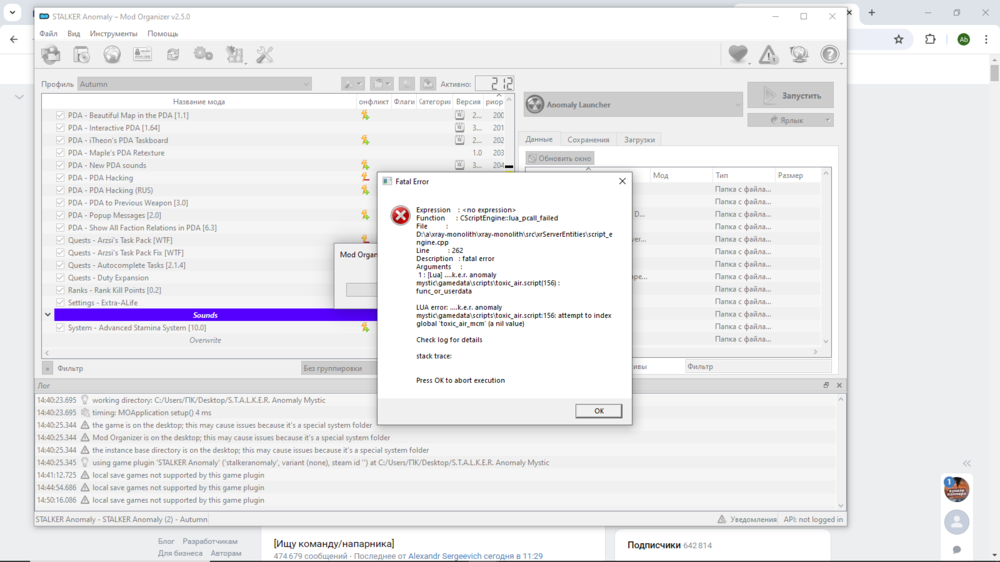Click conflict icon of iTheon's PDA Taskboard row

(x=365, y=140)
